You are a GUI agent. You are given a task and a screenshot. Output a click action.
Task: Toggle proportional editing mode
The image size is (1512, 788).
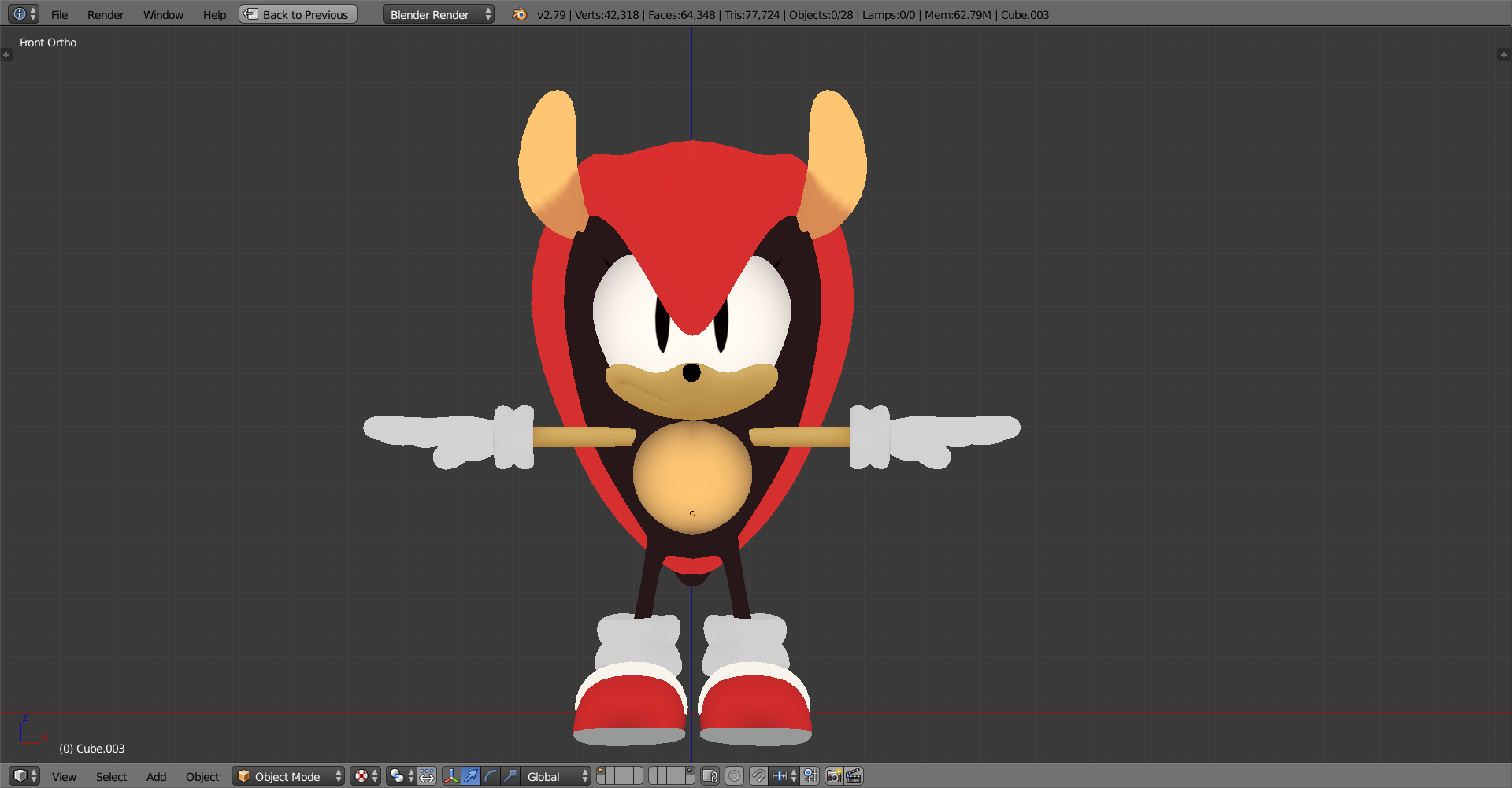click(734, 776)
